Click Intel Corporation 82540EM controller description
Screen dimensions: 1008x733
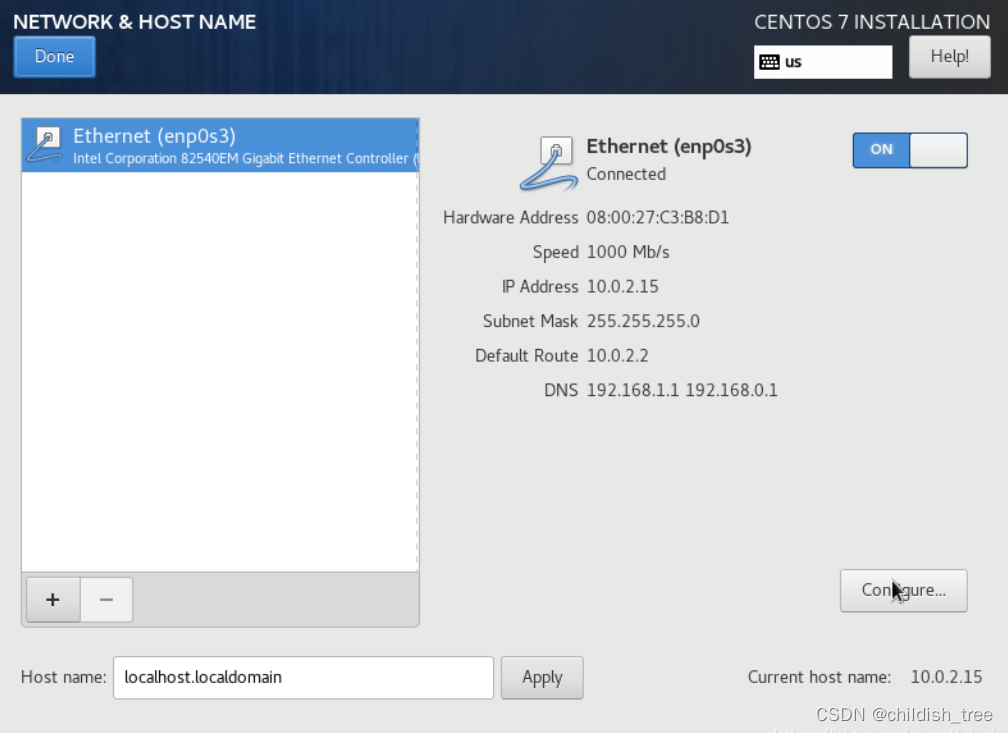(244, 158)
